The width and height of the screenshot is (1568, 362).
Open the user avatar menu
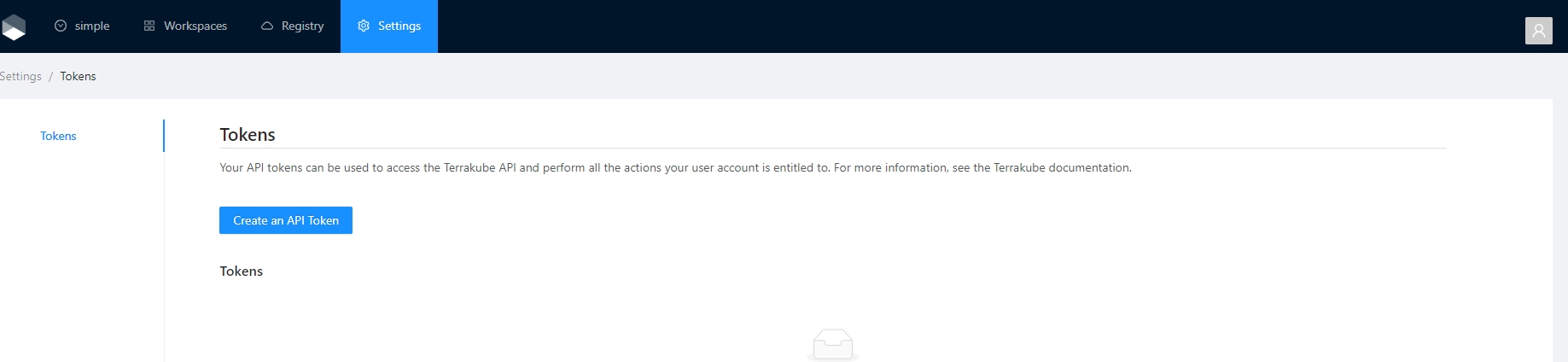tap(1538, 31)
